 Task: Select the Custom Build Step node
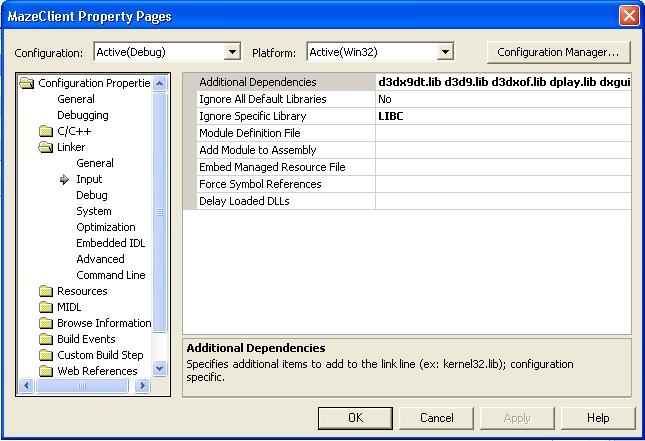coord(100,355)
